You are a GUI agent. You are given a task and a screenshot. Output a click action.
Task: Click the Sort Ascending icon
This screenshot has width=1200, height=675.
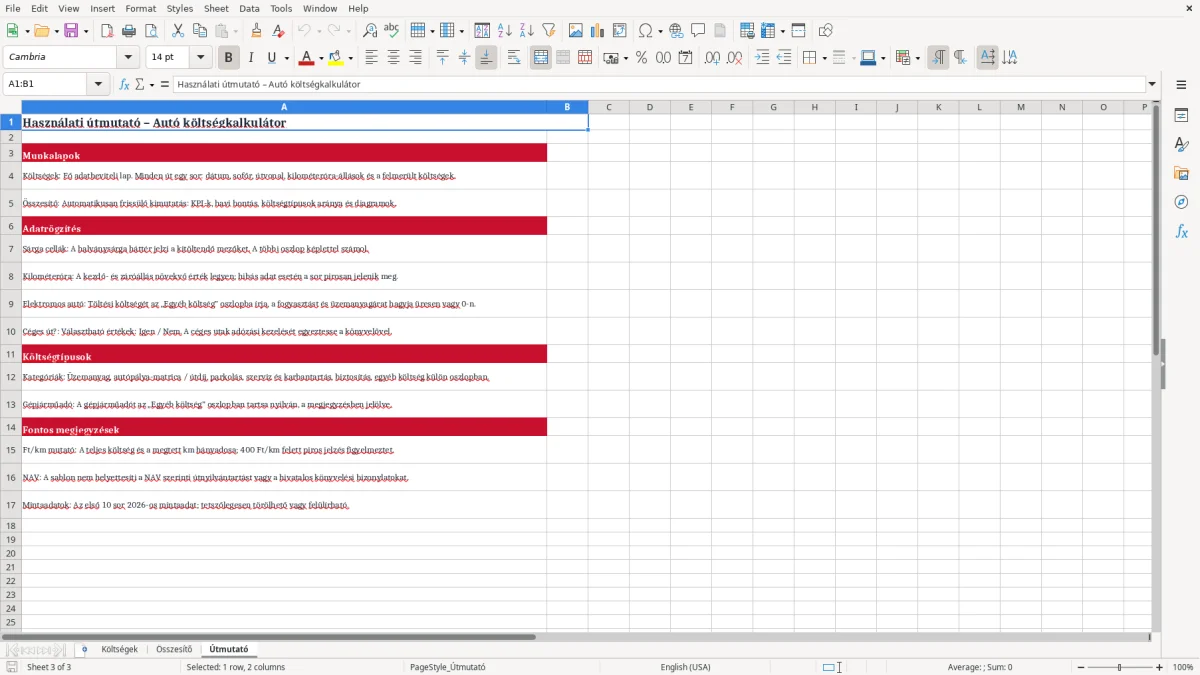(x=505, y=31)
